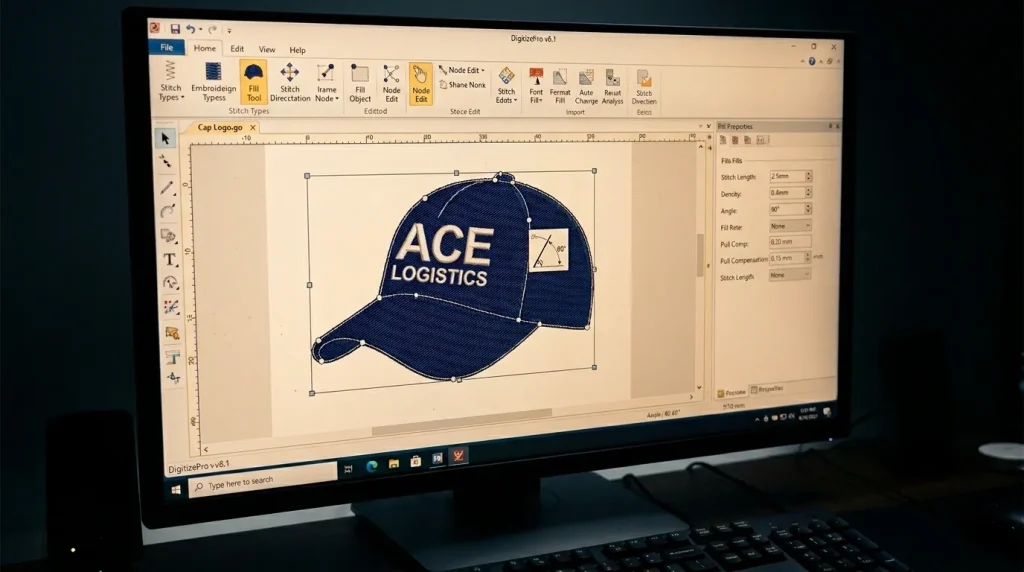Open the Font Fill dropdown
The height and width of the screenshot is (572, 1024).
536,86
